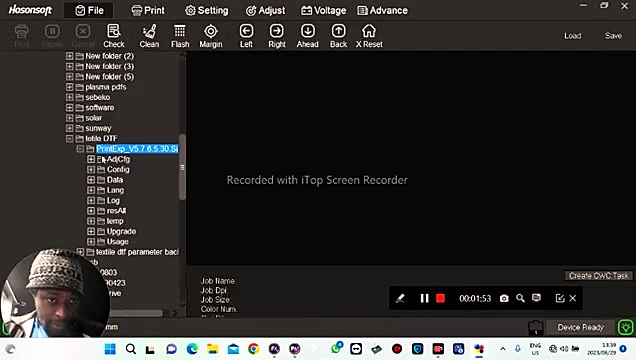Viewport: 636px width, 360px height.
Task: Switch to the Adjust tab
Action: [265, 11]
